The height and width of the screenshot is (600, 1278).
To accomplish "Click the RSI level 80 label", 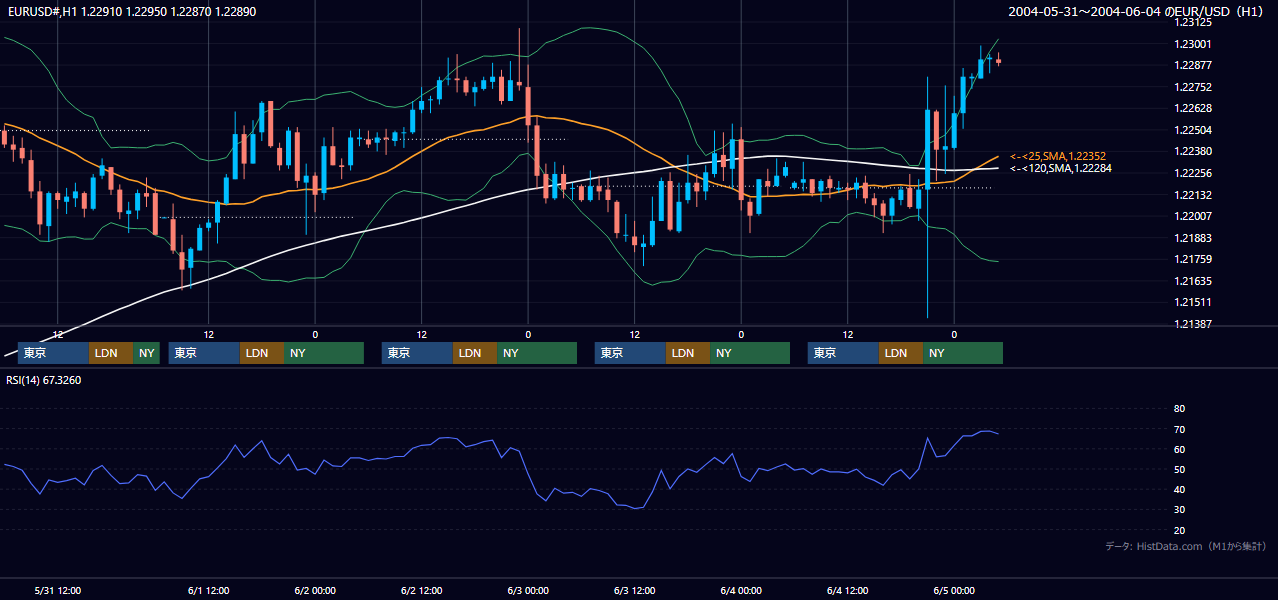I will point(1179,409).
